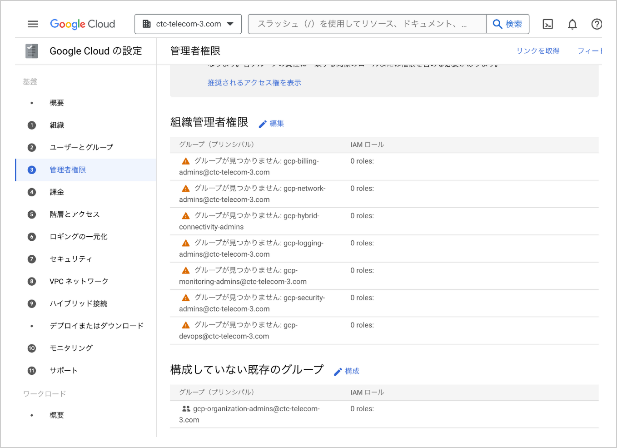Click the gcp-monitoring-admins@ctc-telecom-3.com text
The width and height of the screenshot is (617, 448).
(x=242, y=276)
